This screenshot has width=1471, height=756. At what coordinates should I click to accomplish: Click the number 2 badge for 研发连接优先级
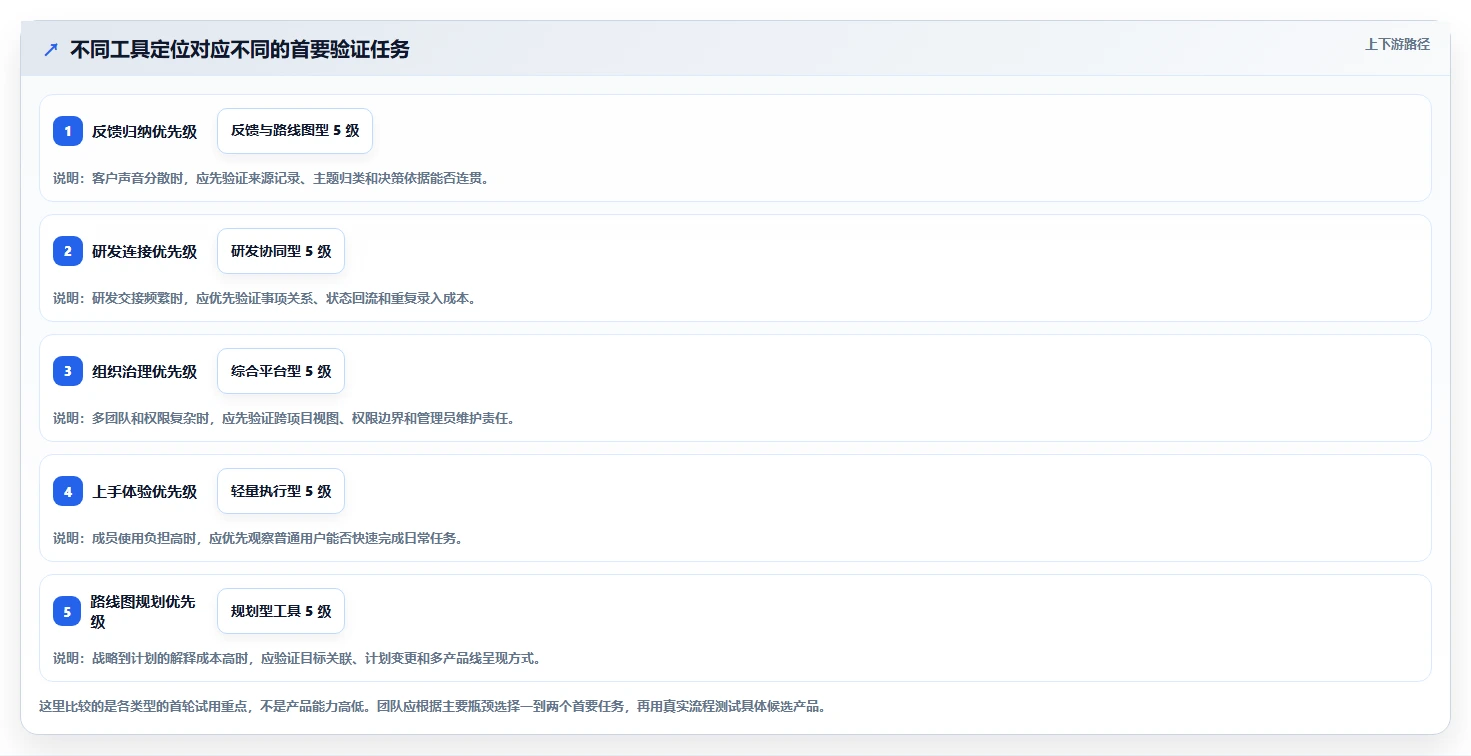pos(68,251)
